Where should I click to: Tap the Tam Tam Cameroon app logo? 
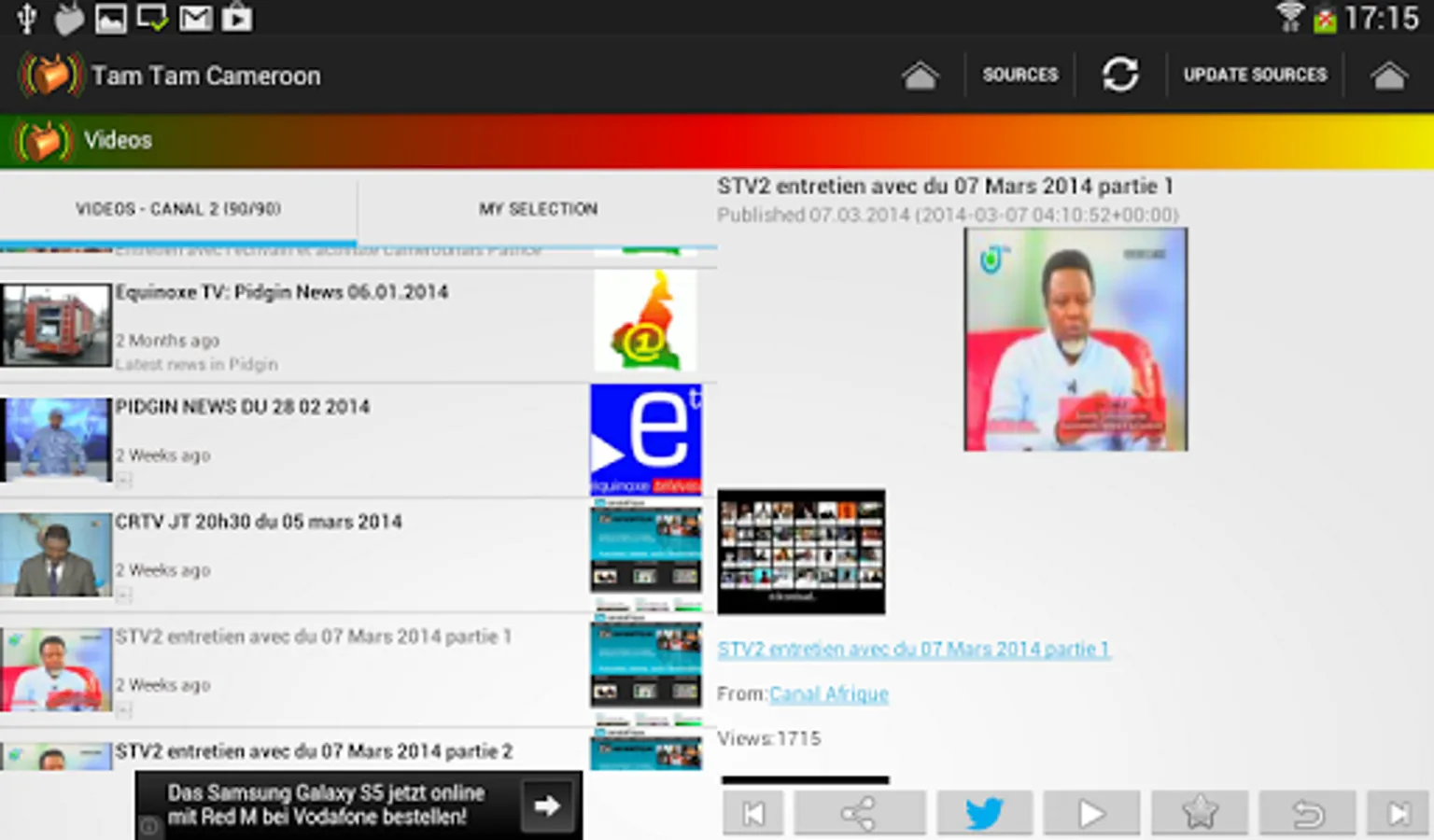[x=50, y=74]
